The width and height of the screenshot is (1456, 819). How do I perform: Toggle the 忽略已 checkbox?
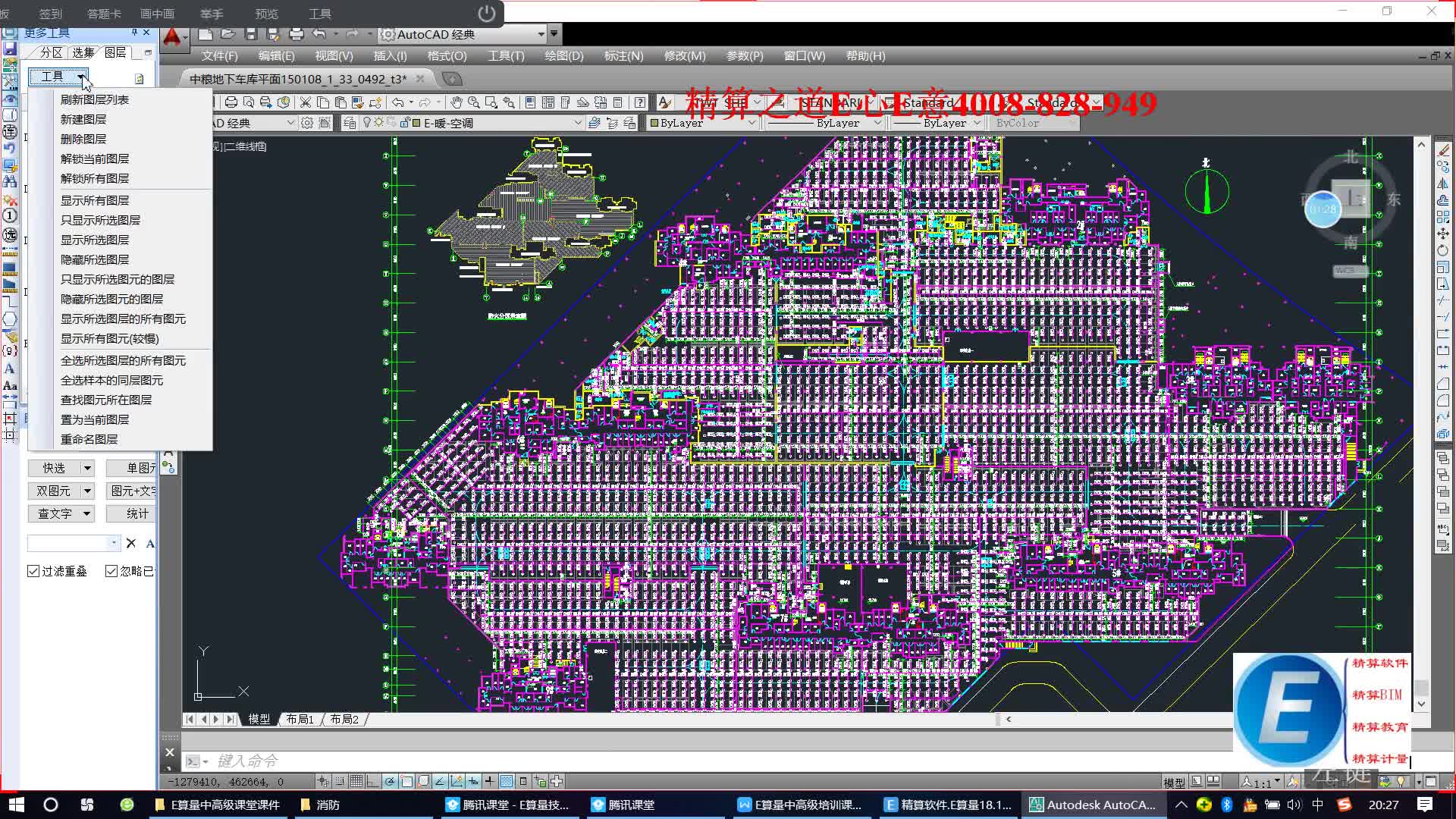point(111,571)
